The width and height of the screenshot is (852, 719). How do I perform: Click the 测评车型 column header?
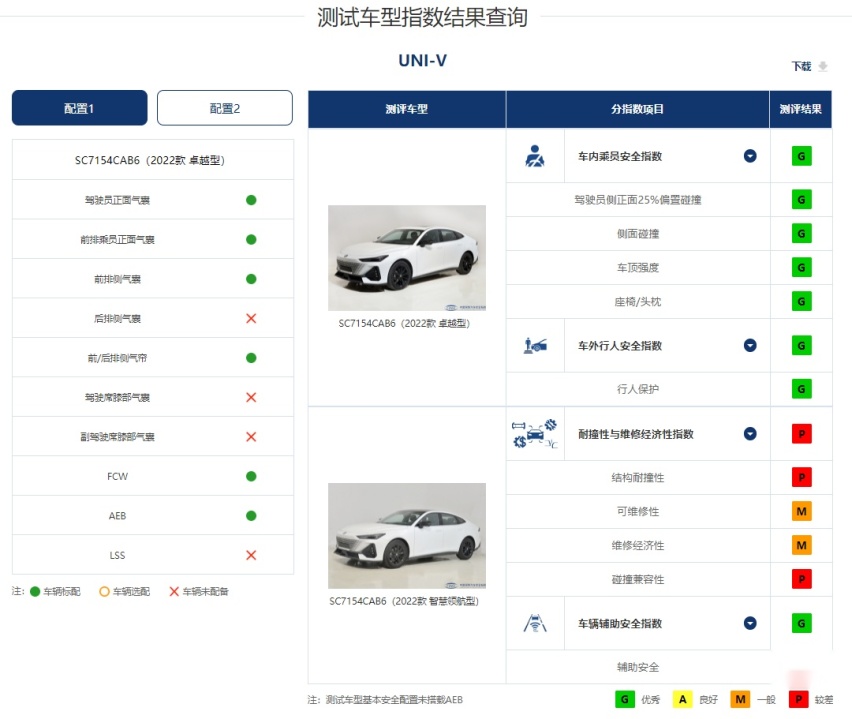pos(406,109)
